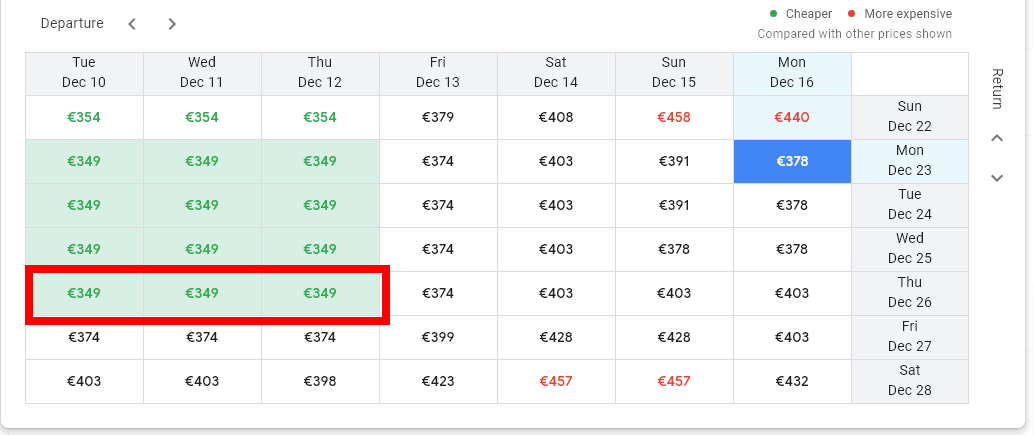Click the previous departure dates arrow

click(132, 24)
